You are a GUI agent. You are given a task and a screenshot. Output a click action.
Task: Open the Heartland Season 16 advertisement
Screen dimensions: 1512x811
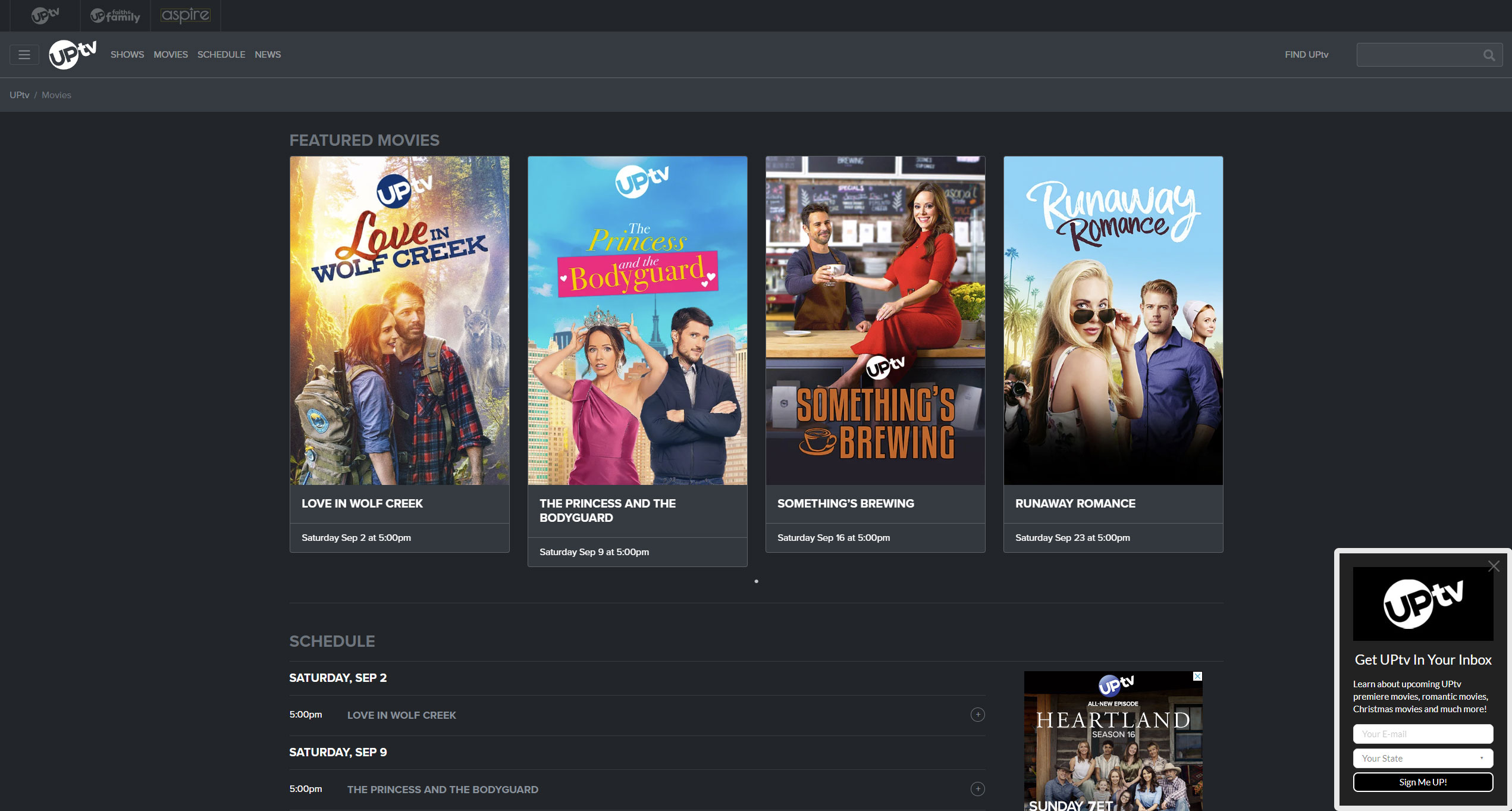[x=1113, y=741]
